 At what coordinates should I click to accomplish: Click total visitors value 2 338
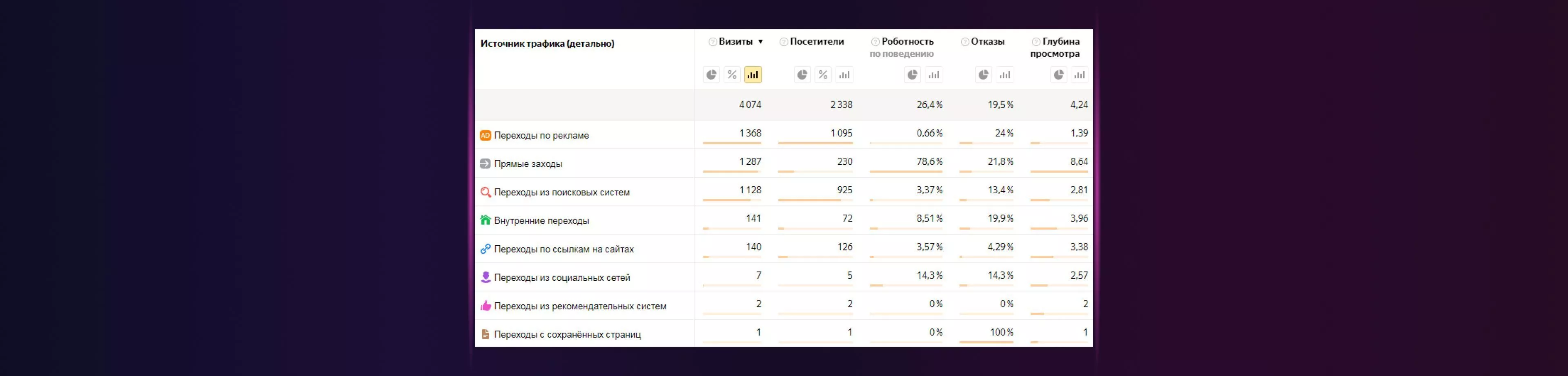click(841, 105)
